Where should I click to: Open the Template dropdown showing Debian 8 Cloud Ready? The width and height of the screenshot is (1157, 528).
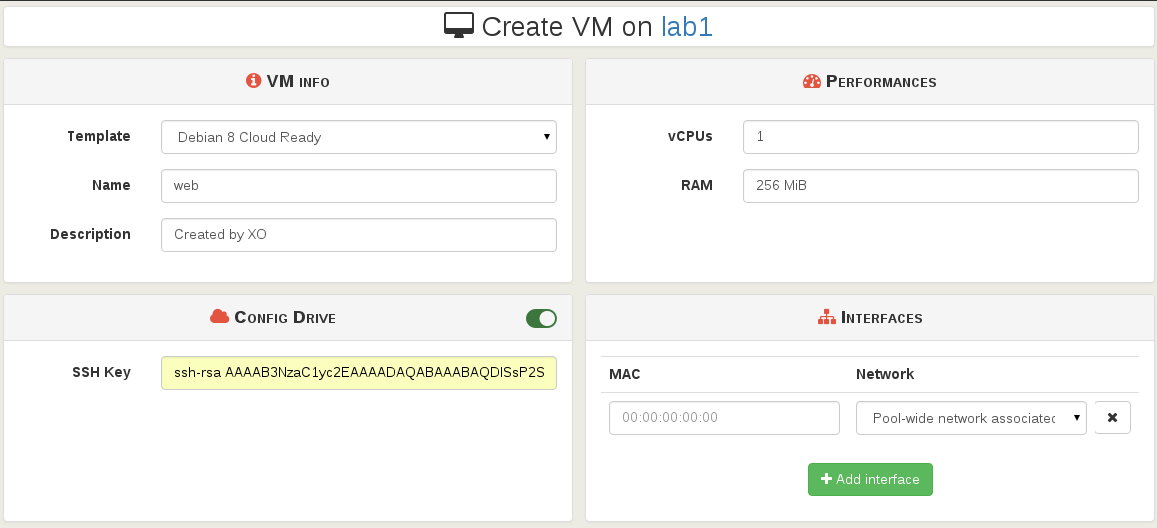tap(359, 137)
